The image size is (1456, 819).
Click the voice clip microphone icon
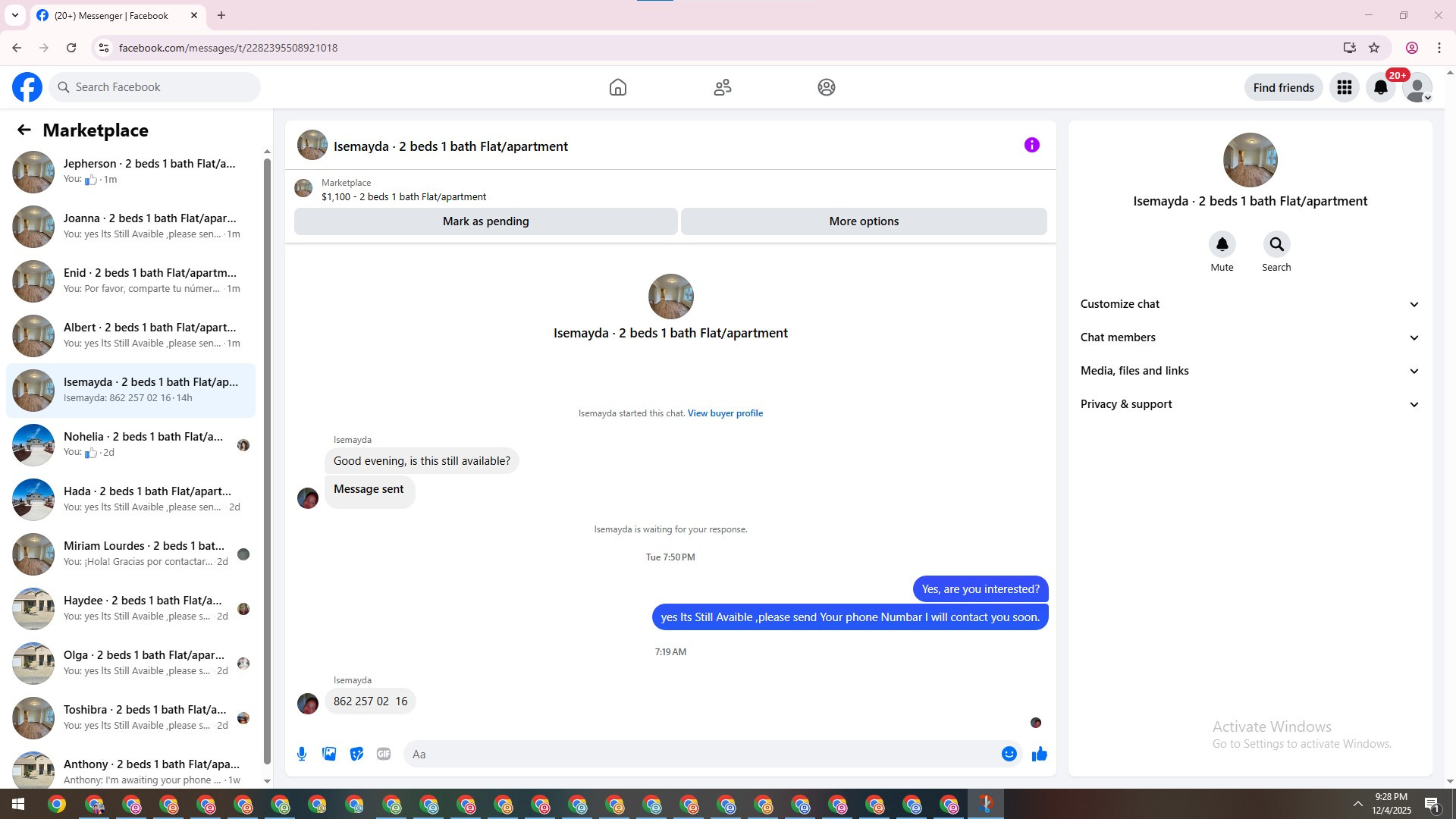[x=302, y=754]
